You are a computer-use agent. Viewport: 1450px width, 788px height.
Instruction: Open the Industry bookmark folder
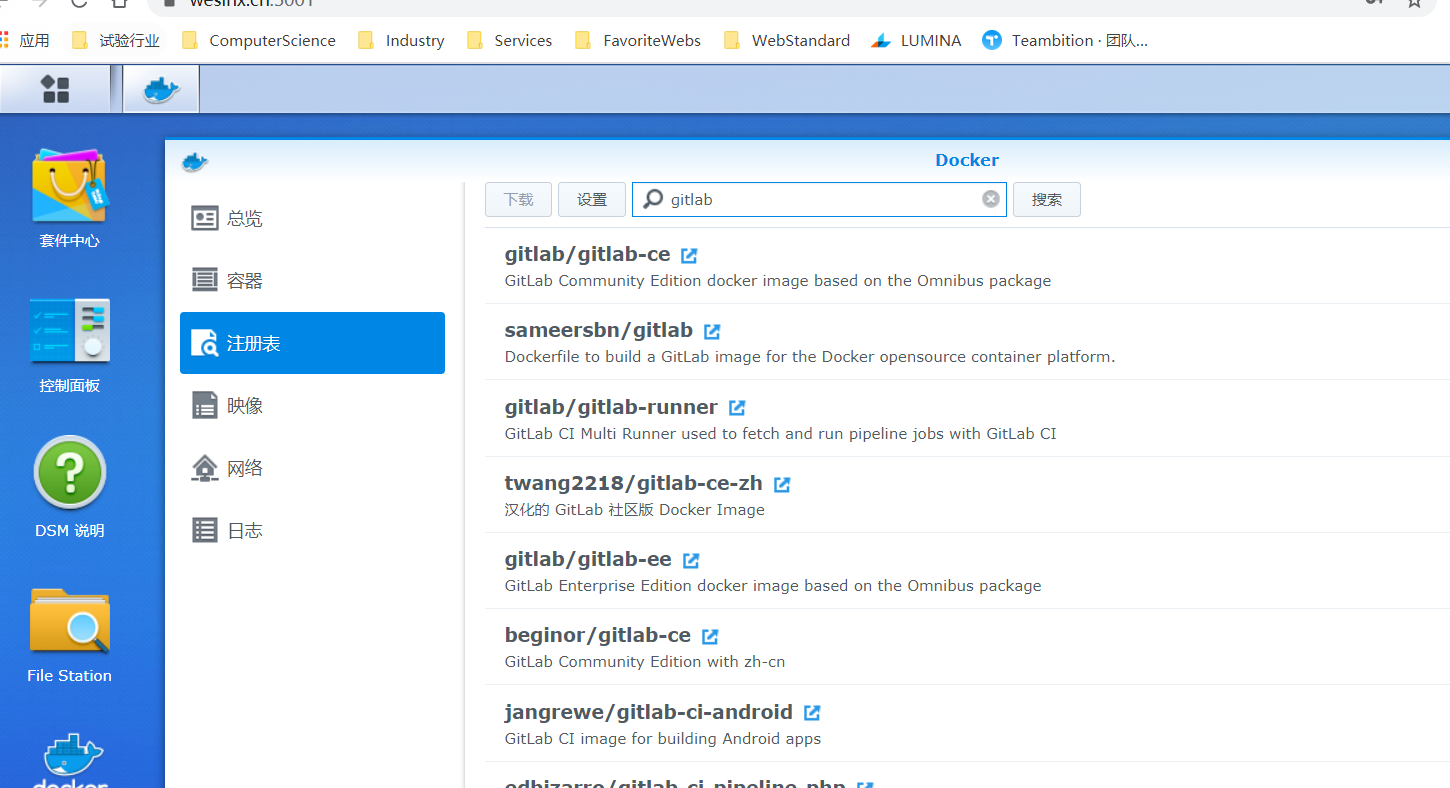[401, 41]
